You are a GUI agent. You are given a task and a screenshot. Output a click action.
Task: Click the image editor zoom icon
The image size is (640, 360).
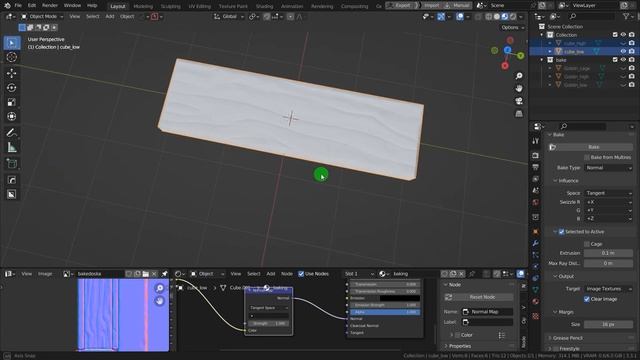(x=160, y=288)
